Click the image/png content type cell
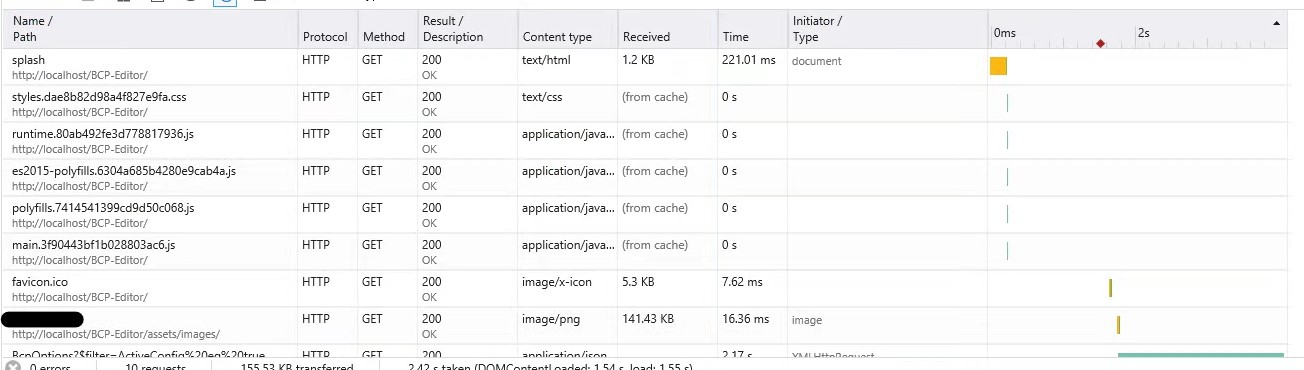Viewport: 1304px width, 370px height. point(550,319)
